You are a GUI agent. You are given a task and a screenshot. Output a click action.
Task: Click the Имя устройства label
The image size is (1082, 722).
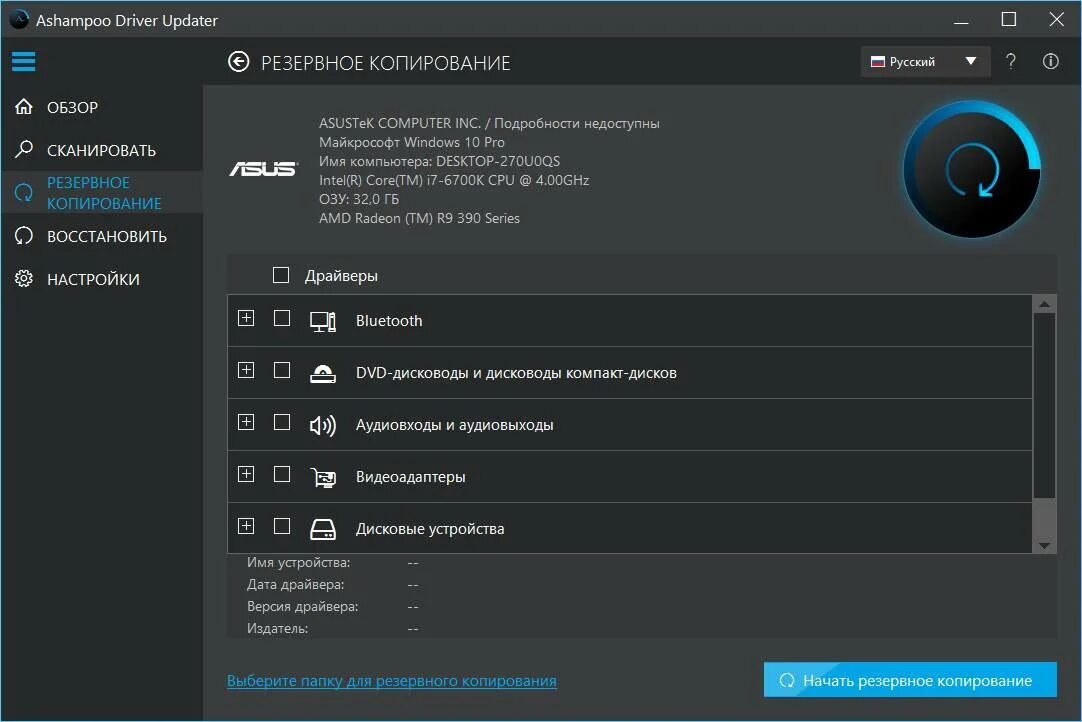tap(299, 563)
